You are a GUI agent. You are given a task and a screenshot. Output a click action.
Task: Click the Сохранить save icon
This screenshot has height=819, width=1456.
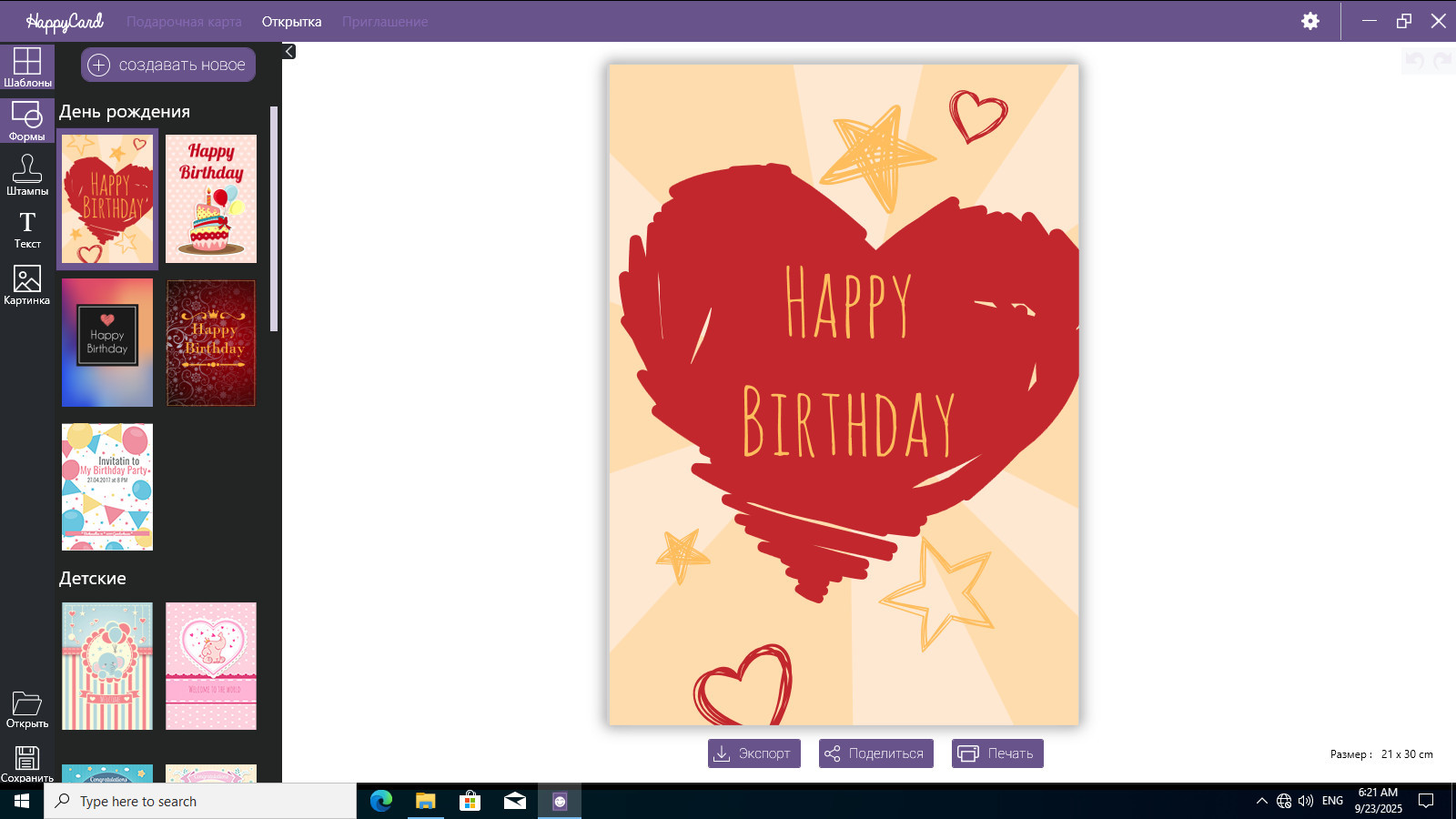pyautogui.click(x=27, y=763)
